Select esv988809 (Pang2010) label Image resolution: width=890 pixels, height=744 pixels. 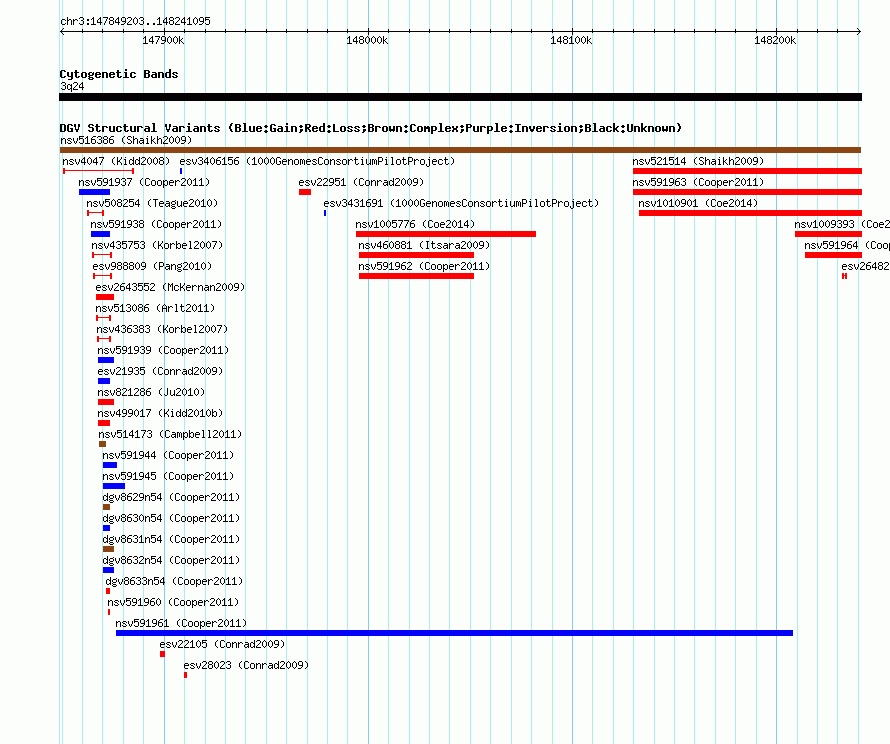coord(152,266)
